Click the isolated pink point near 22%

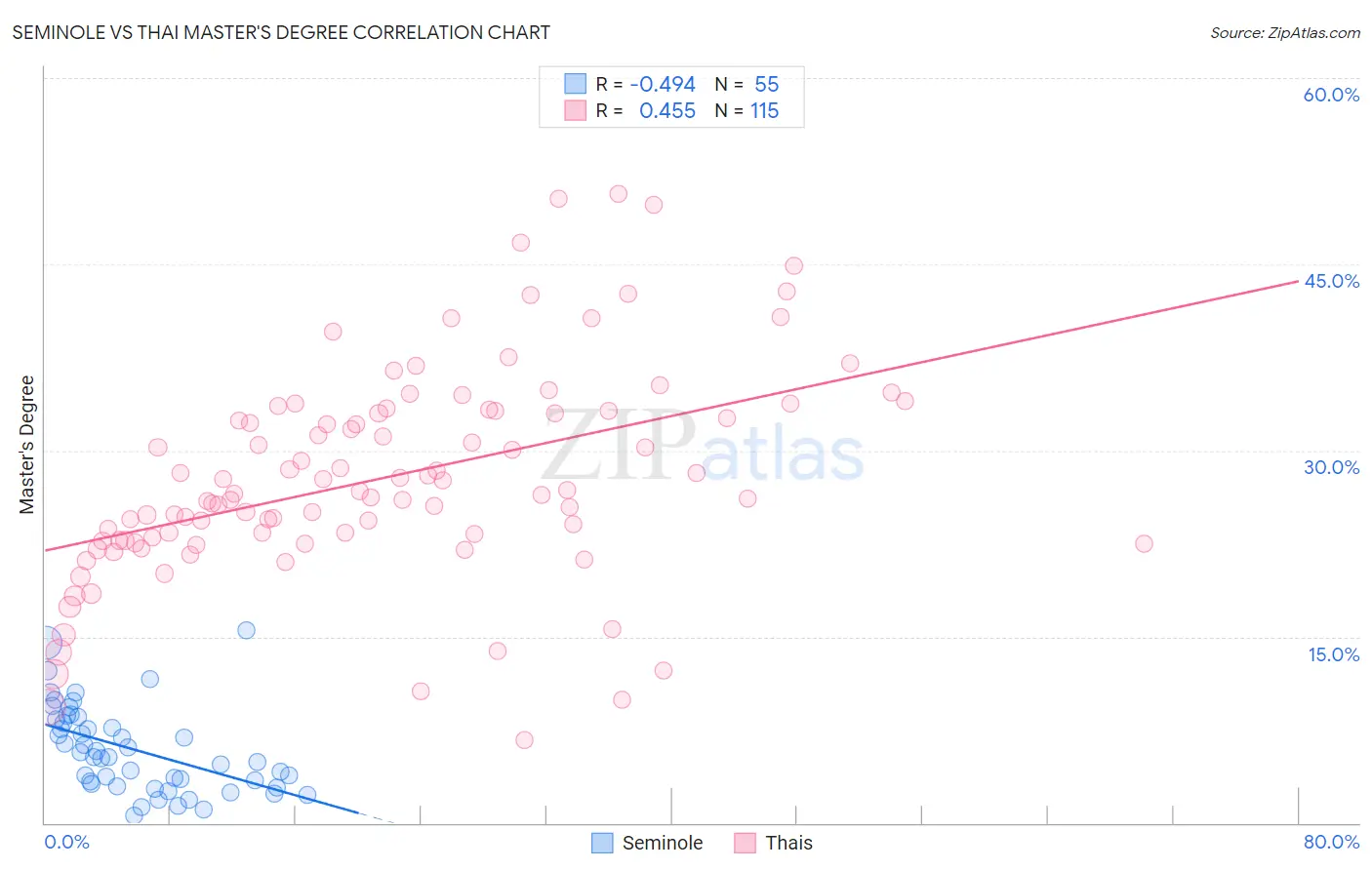tap(1144, 543)
